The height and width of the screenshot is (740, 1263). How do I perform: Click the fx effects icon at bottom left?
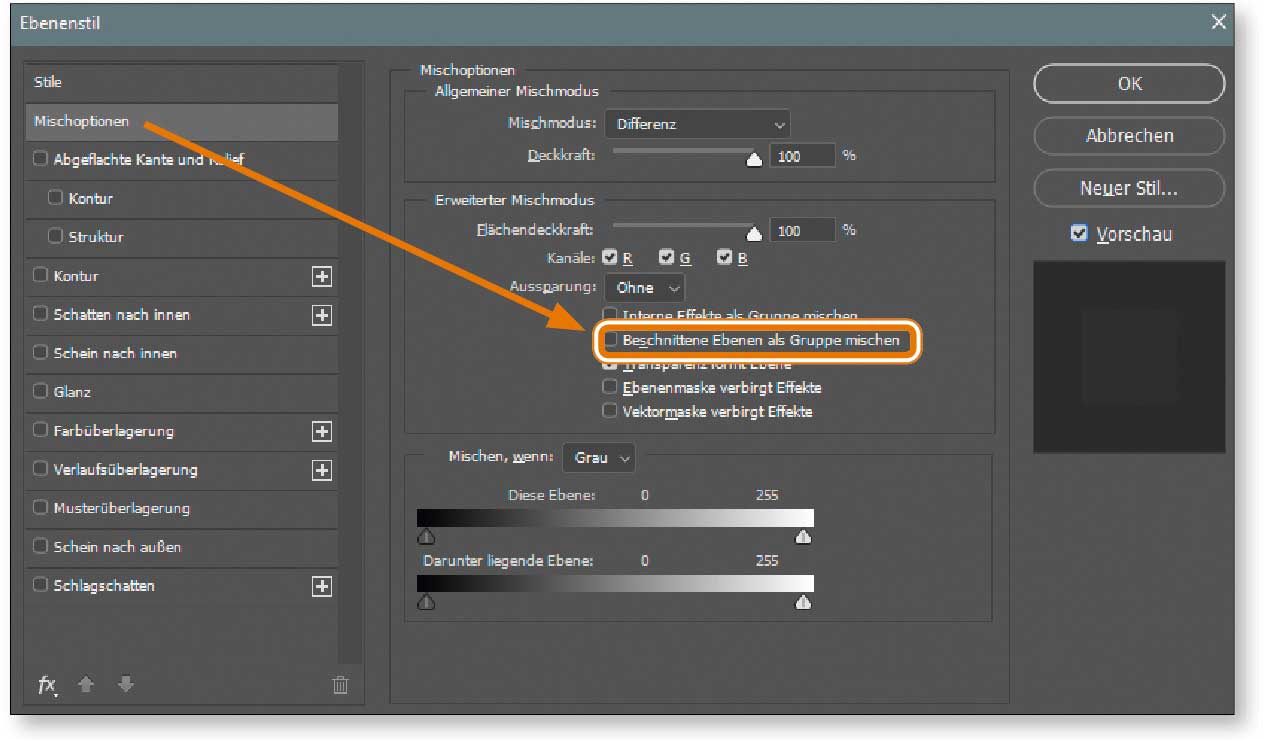coord(47,685)
